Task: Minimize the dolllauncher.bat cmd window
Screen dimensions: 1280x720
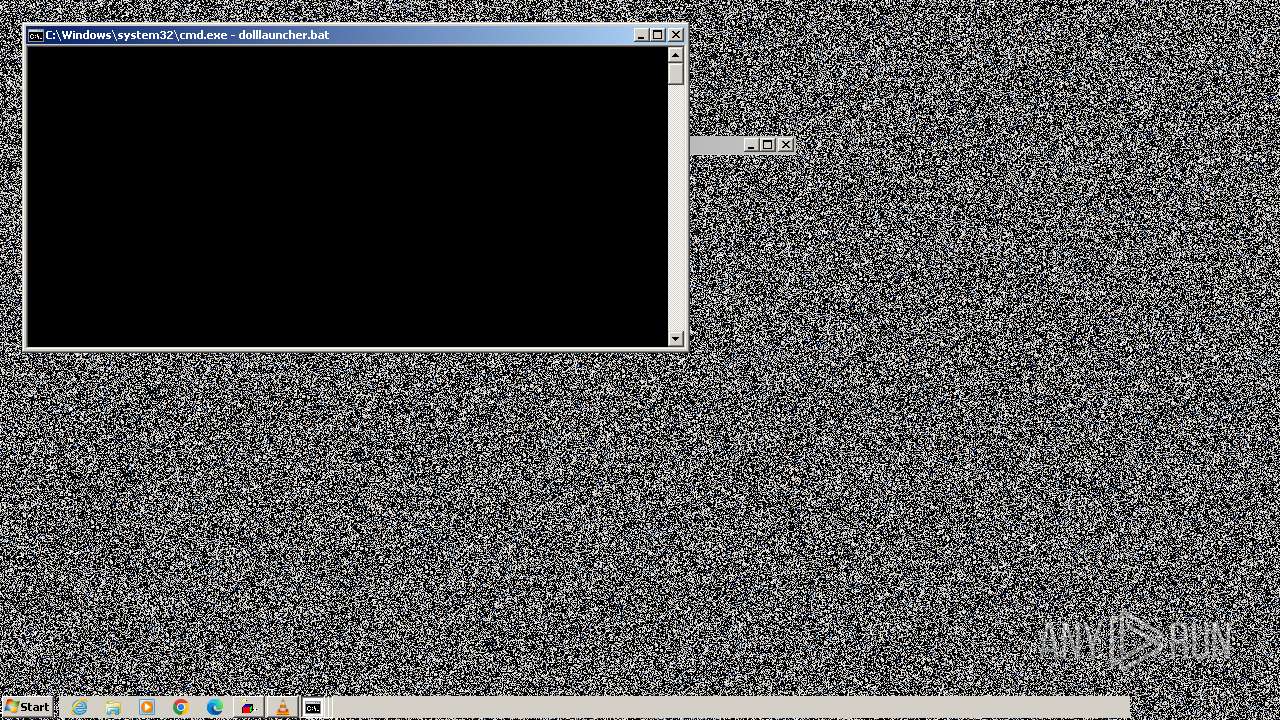Action: [x=641, y=35]
